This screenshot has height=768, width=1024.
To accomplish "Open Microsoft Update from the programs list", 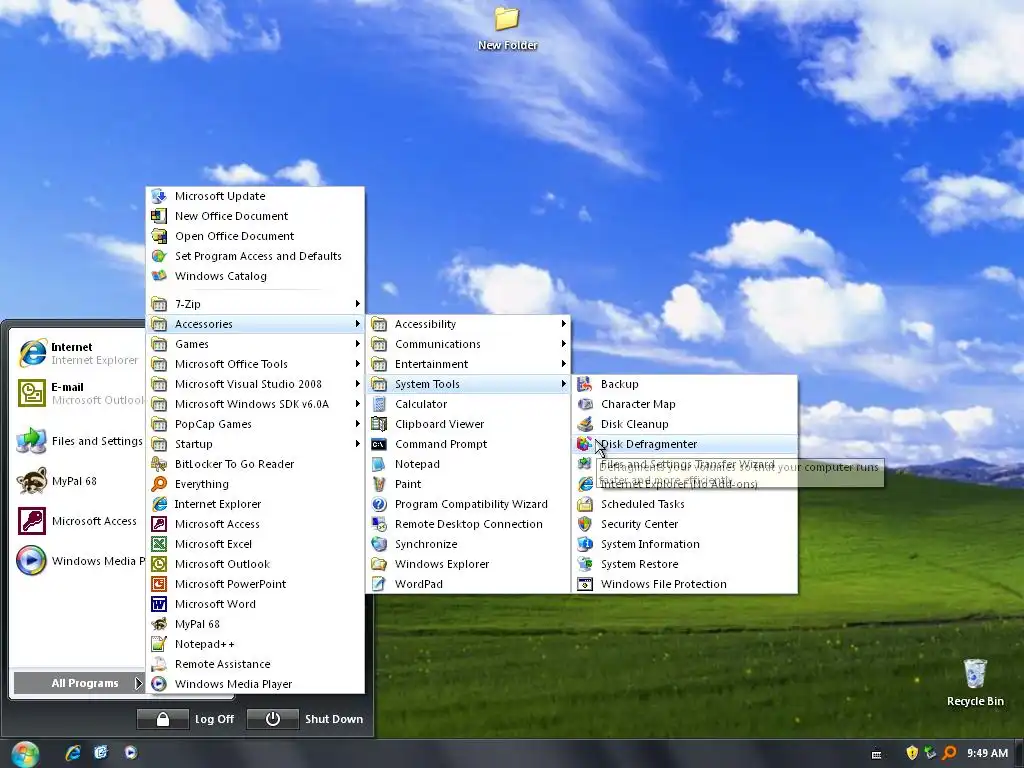I will pyautogui.click(x=255, y=196).
